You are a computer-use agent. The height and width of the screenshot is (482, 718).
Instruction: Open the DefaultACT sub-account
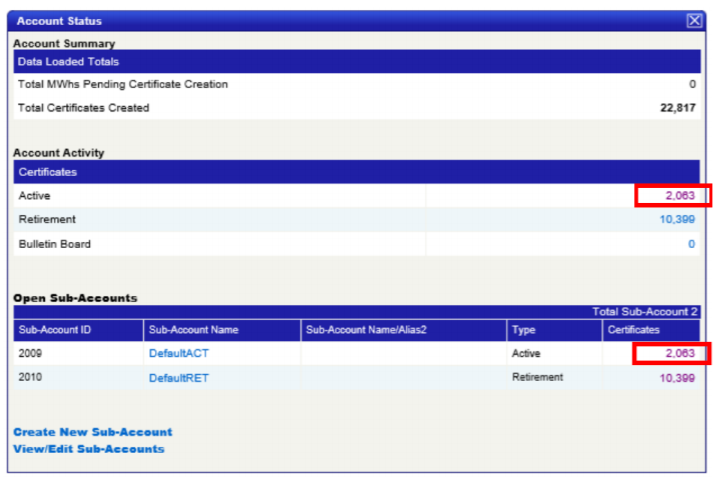(x=179, y=353)
